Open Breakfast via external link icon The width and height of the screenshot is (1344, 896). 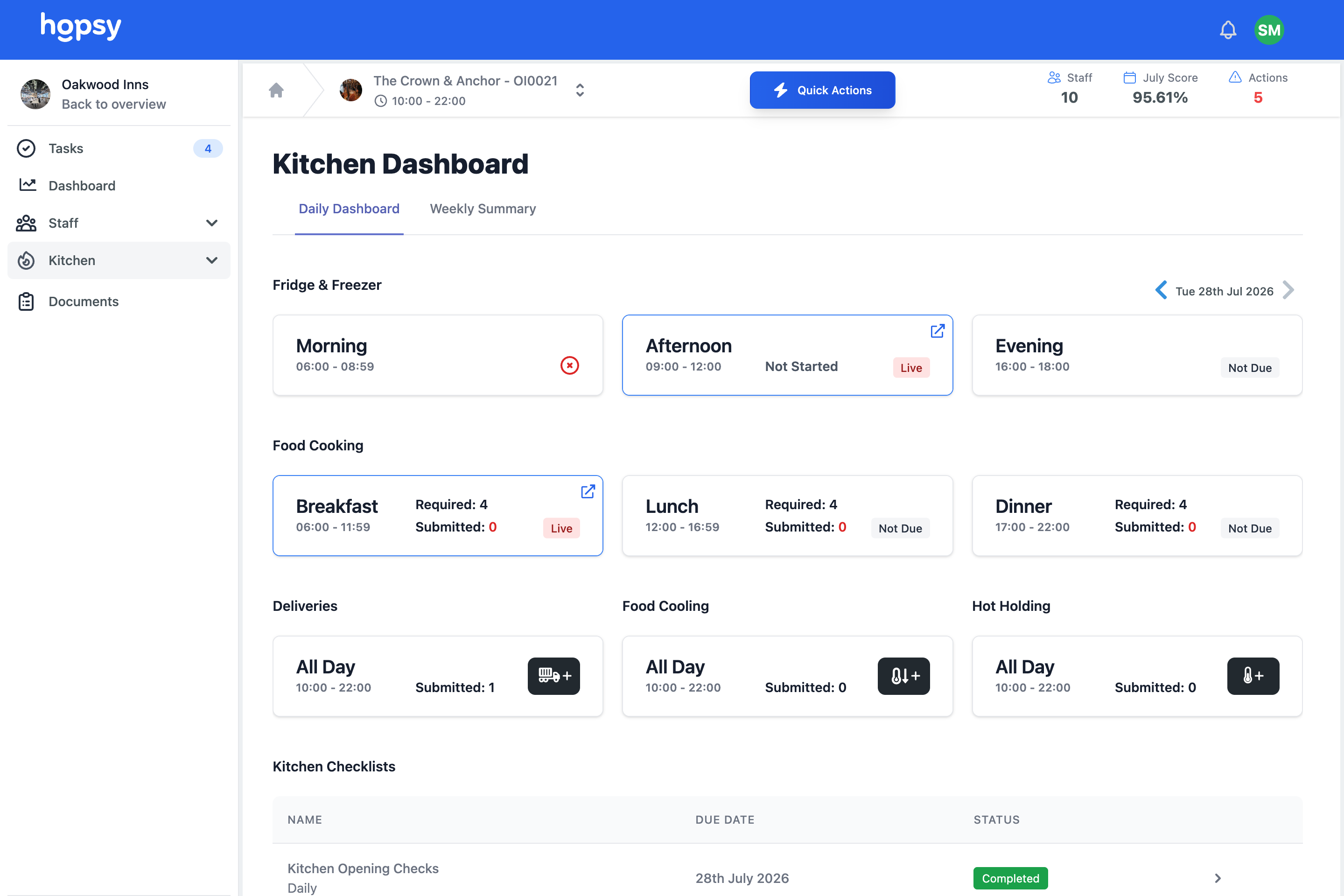coord(588,491)
